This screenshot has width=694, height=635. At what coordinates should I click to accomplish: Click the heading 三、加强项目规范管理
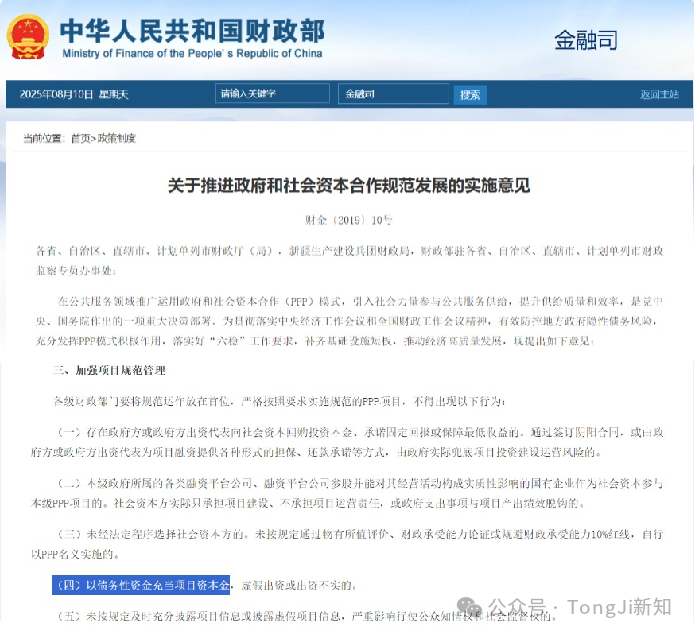(x=109, y=370)
